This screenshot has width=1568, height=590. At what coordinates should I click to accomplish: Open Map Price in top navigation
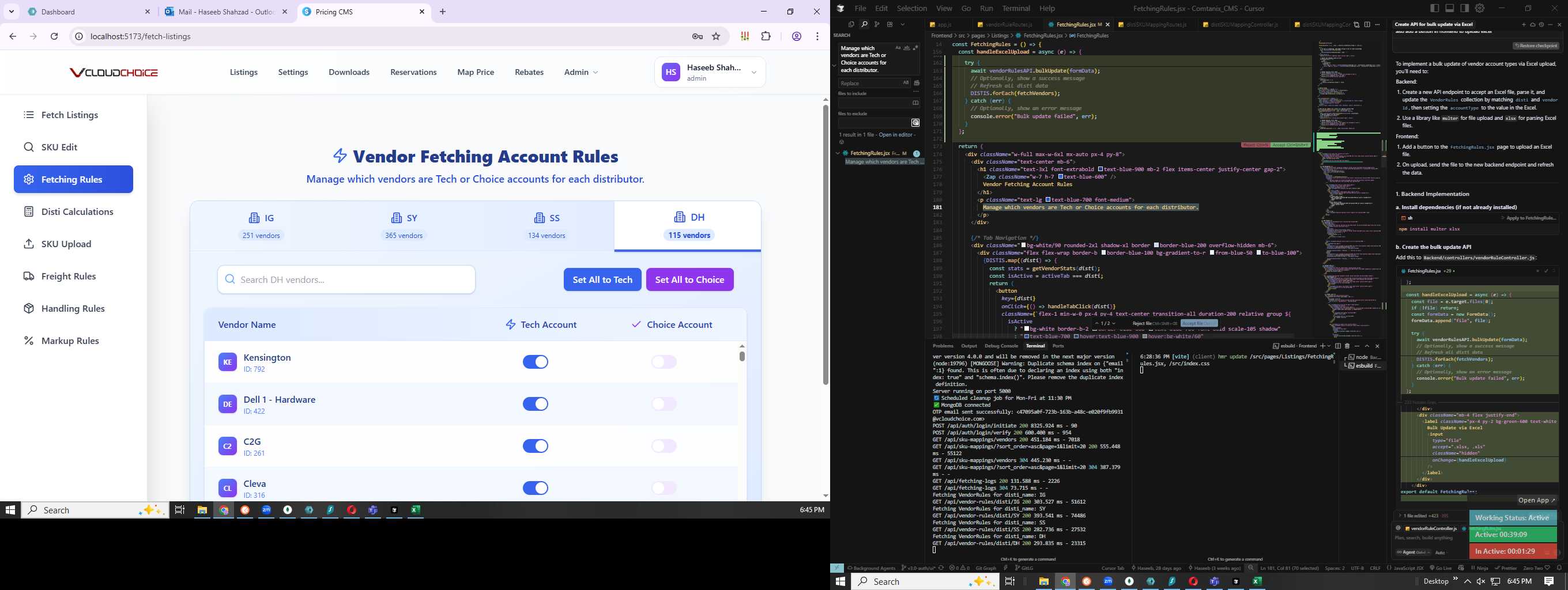(476, 73)
